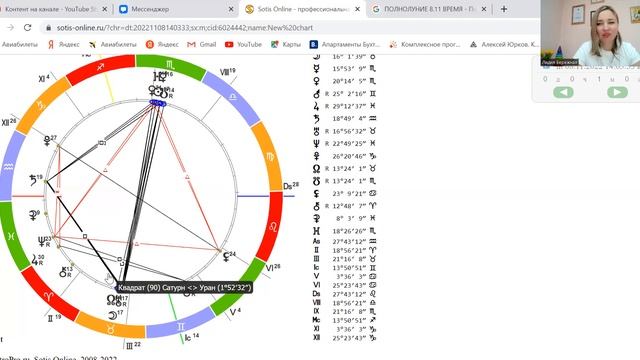Click the Moon glyph marked 17 in chart
Image resolution: width=640 pixels, height=360 pixels.
(112, 315)
